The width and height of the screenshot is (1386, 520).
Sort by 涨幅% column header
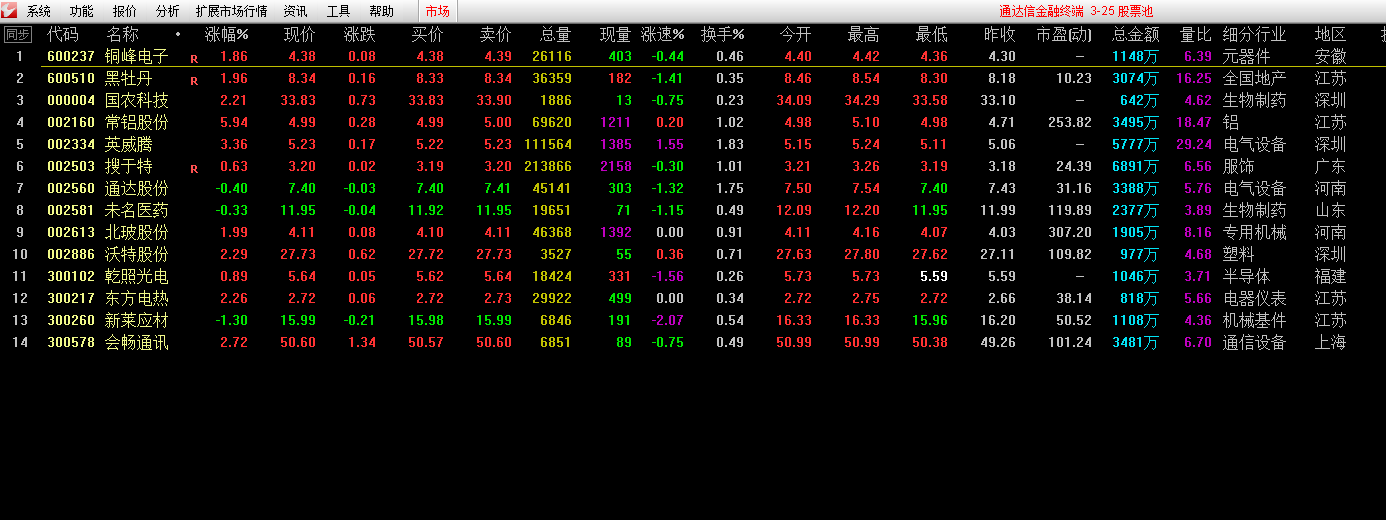(x=227, y=35)
